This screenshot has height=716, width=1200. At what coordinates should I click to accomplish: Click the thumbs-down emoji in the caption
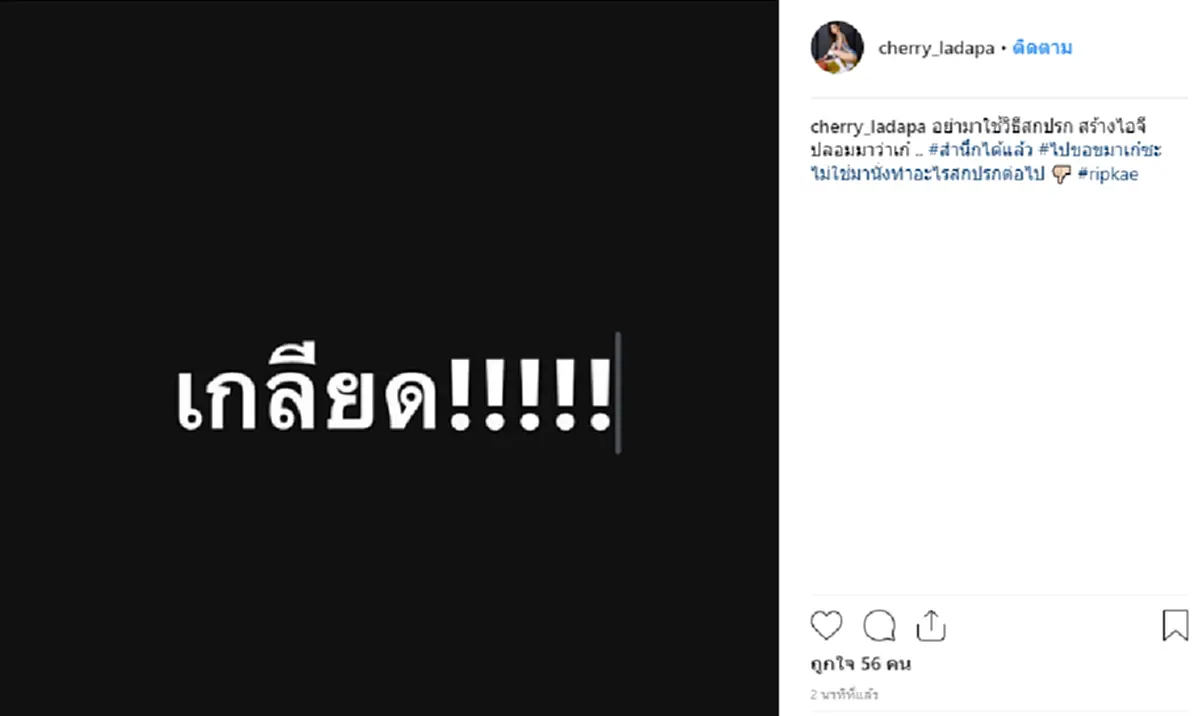tap(1060, 173)
